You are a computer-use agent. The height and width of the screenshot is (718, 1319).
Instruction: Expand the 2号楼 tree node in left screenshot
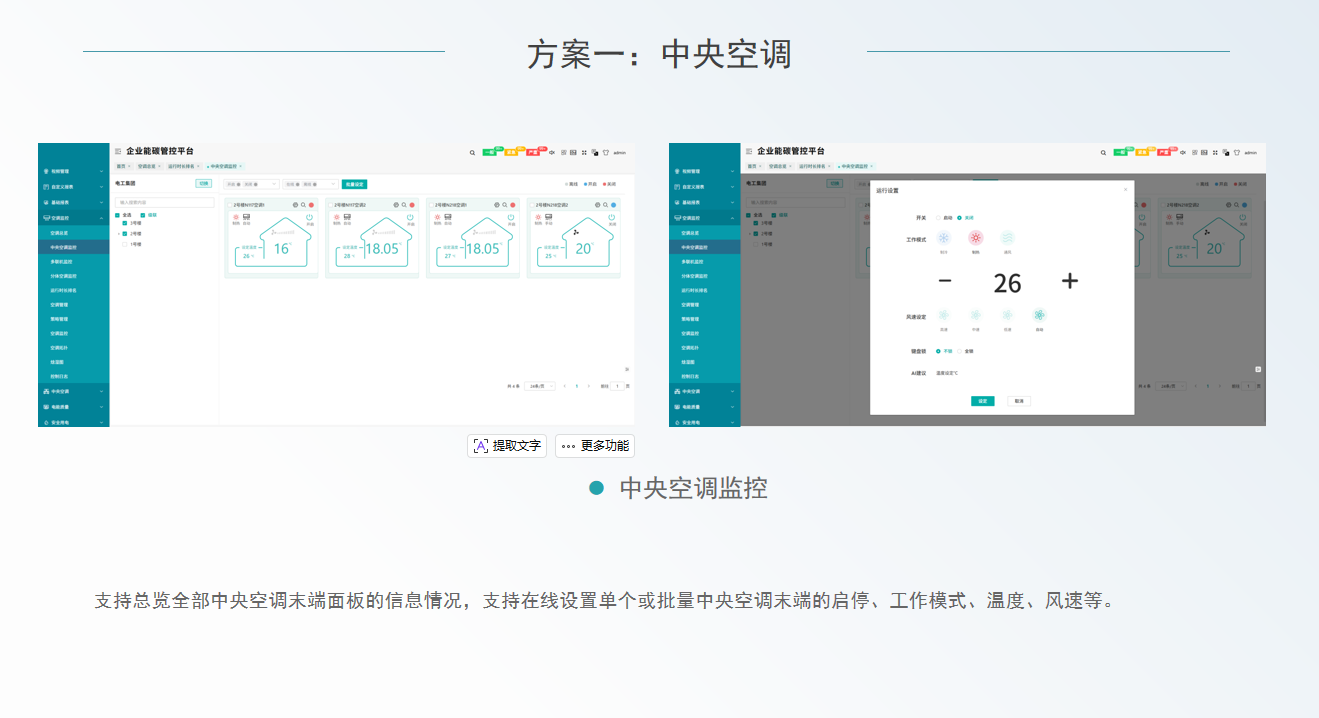(x=118, y=233)
